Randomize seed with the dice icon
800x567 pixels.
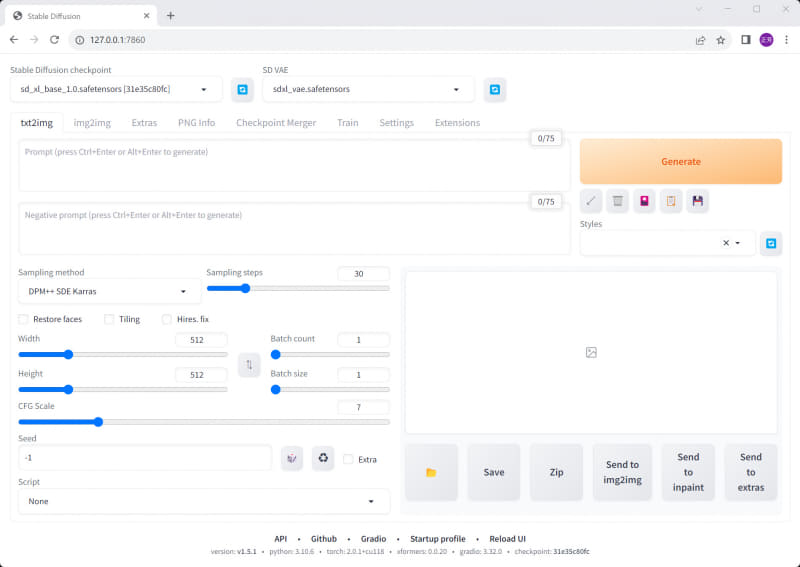(x=292, y=458)
